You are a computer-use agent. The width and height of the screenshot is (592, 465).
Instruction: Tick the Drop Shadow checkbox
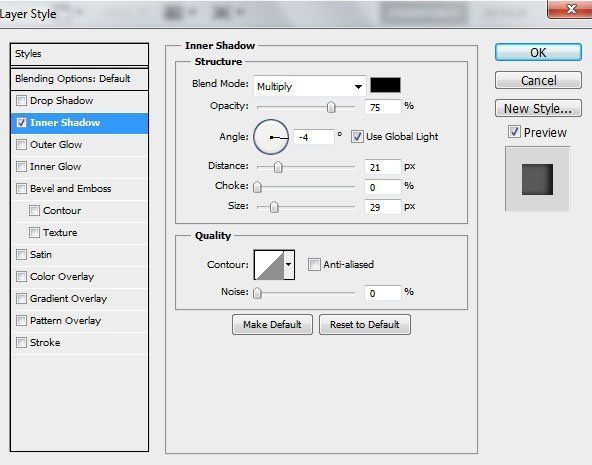22,101
